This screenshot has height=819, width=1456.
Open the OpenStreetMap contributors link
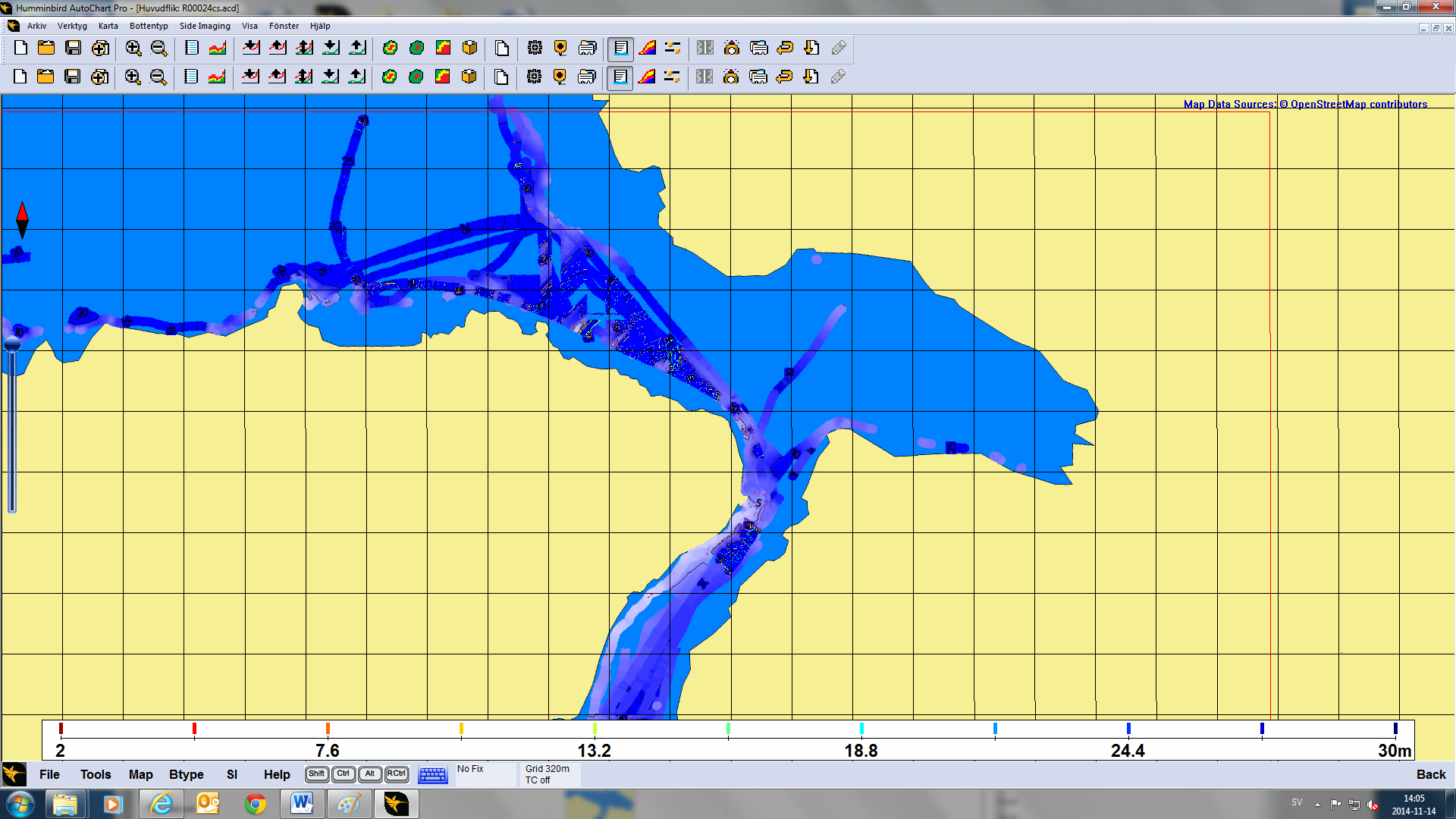click(1358, 105)
